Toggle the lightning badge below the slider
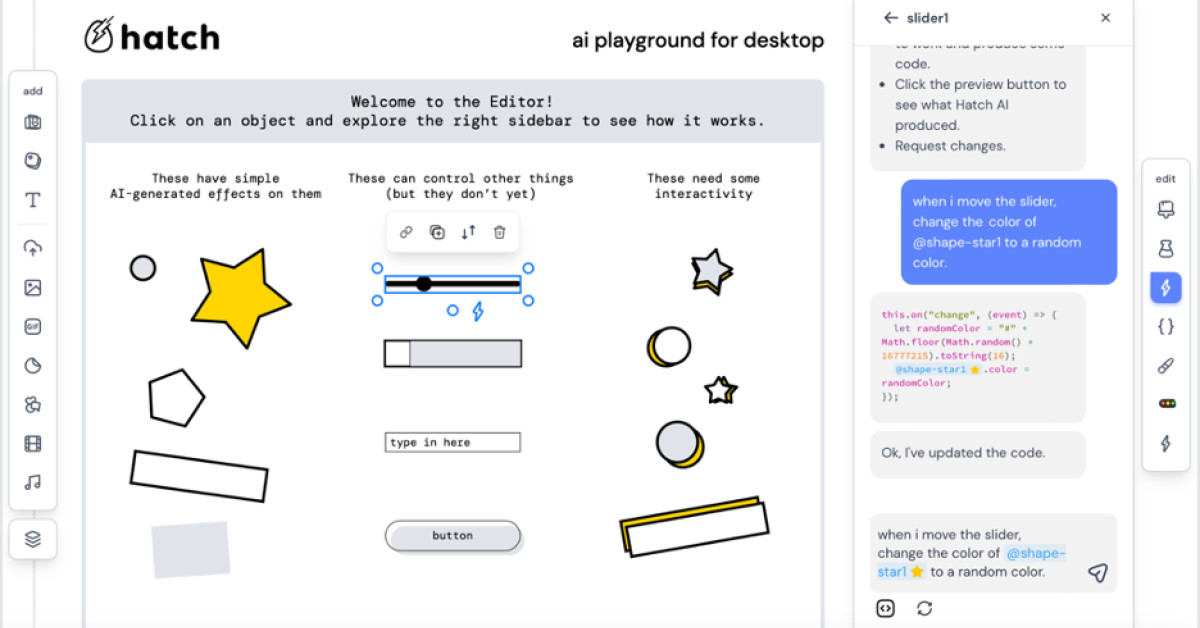 click(478, 310)
